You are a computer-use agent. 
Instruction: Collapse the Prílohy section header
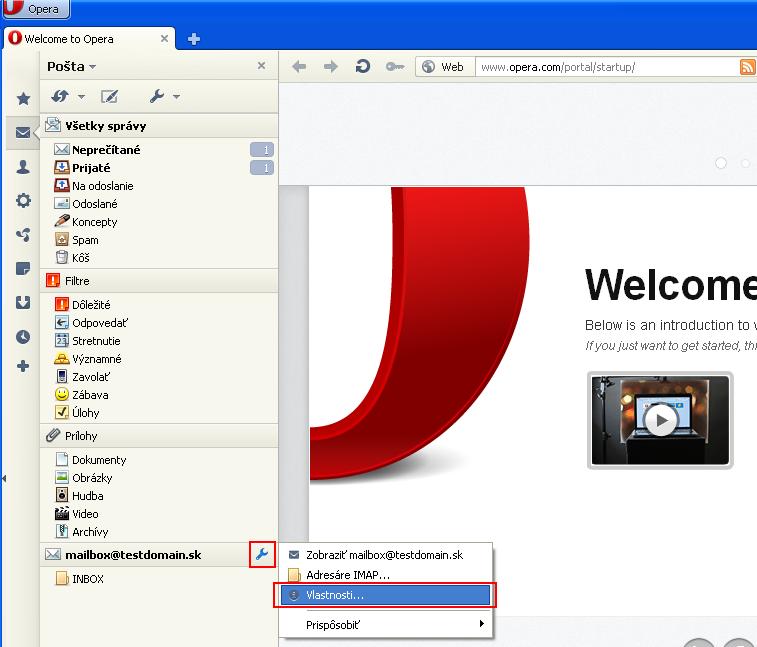click(x=159, y=436)
